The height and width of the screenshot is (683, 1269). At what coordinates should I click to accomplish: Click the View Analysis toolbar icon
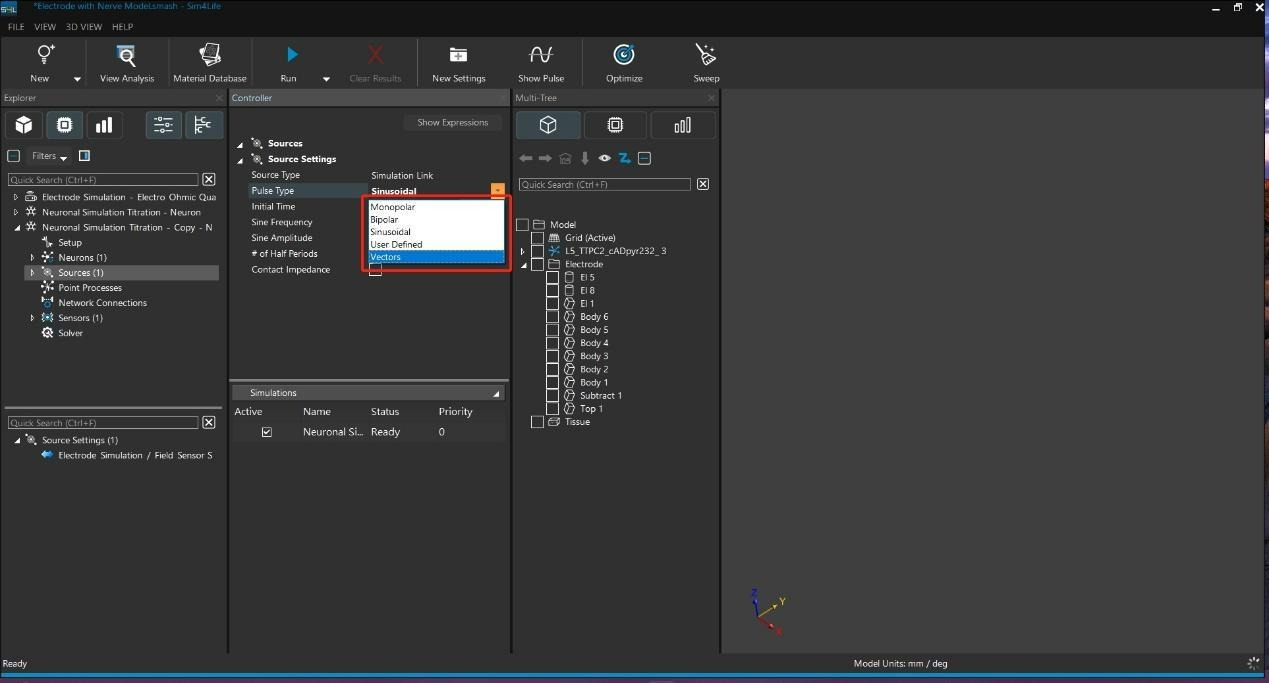126,55
